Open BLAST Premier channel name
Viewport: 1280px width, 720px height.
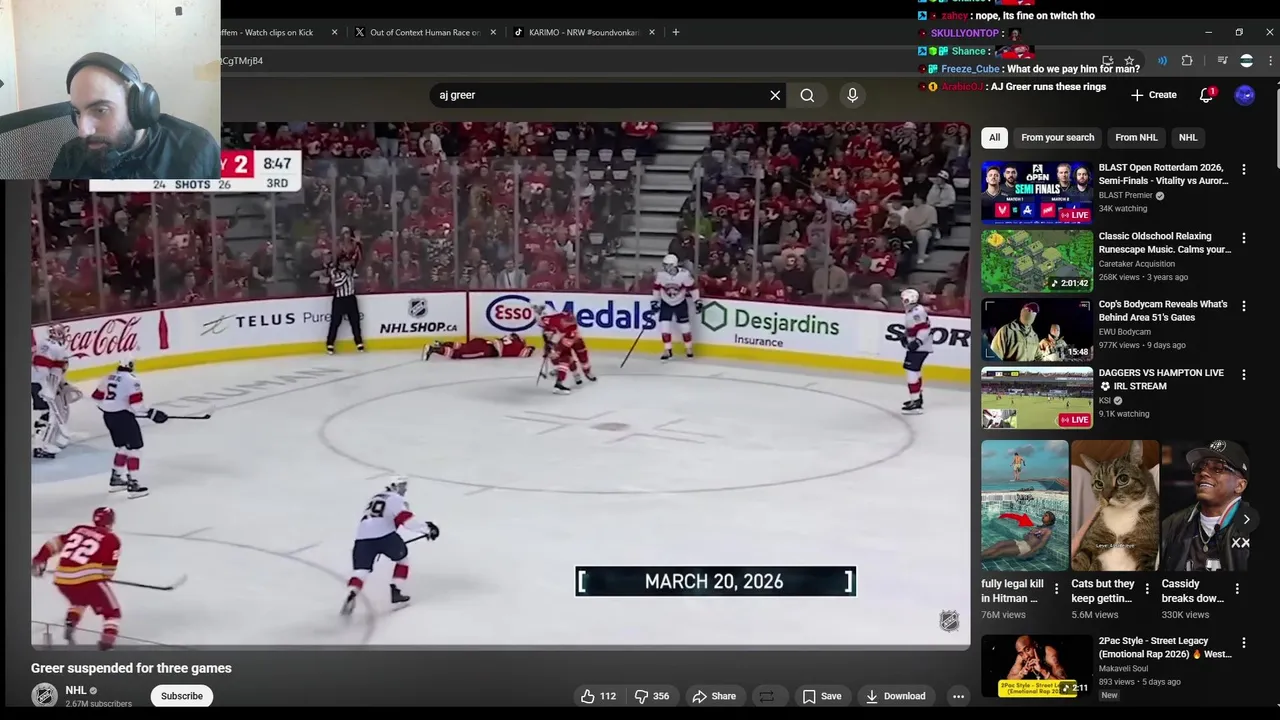[x=1126, y=195]
